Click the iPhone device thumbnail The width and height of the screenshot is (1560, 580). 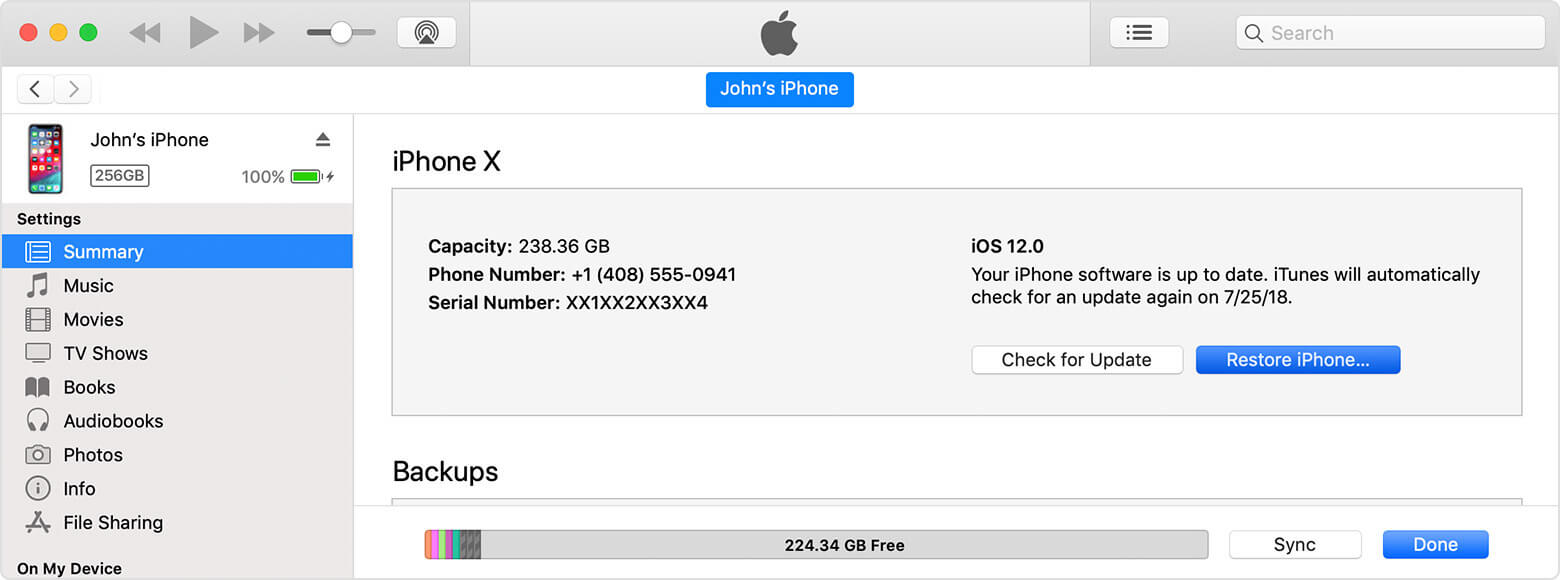click(x=45, y=158)
